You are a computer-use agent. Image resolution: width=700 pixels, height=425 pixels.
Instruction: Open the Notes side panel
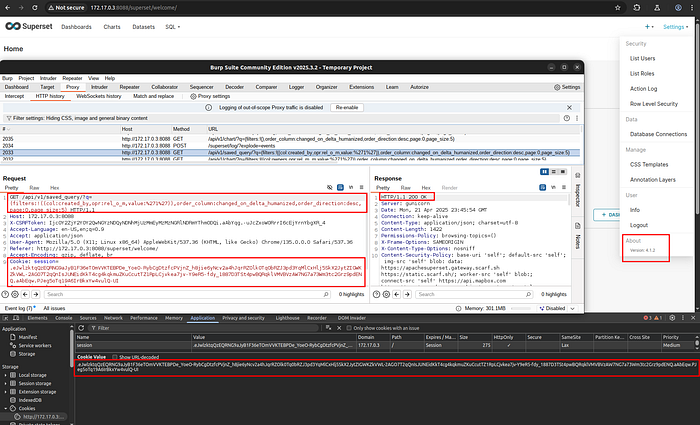pos(577,236)
